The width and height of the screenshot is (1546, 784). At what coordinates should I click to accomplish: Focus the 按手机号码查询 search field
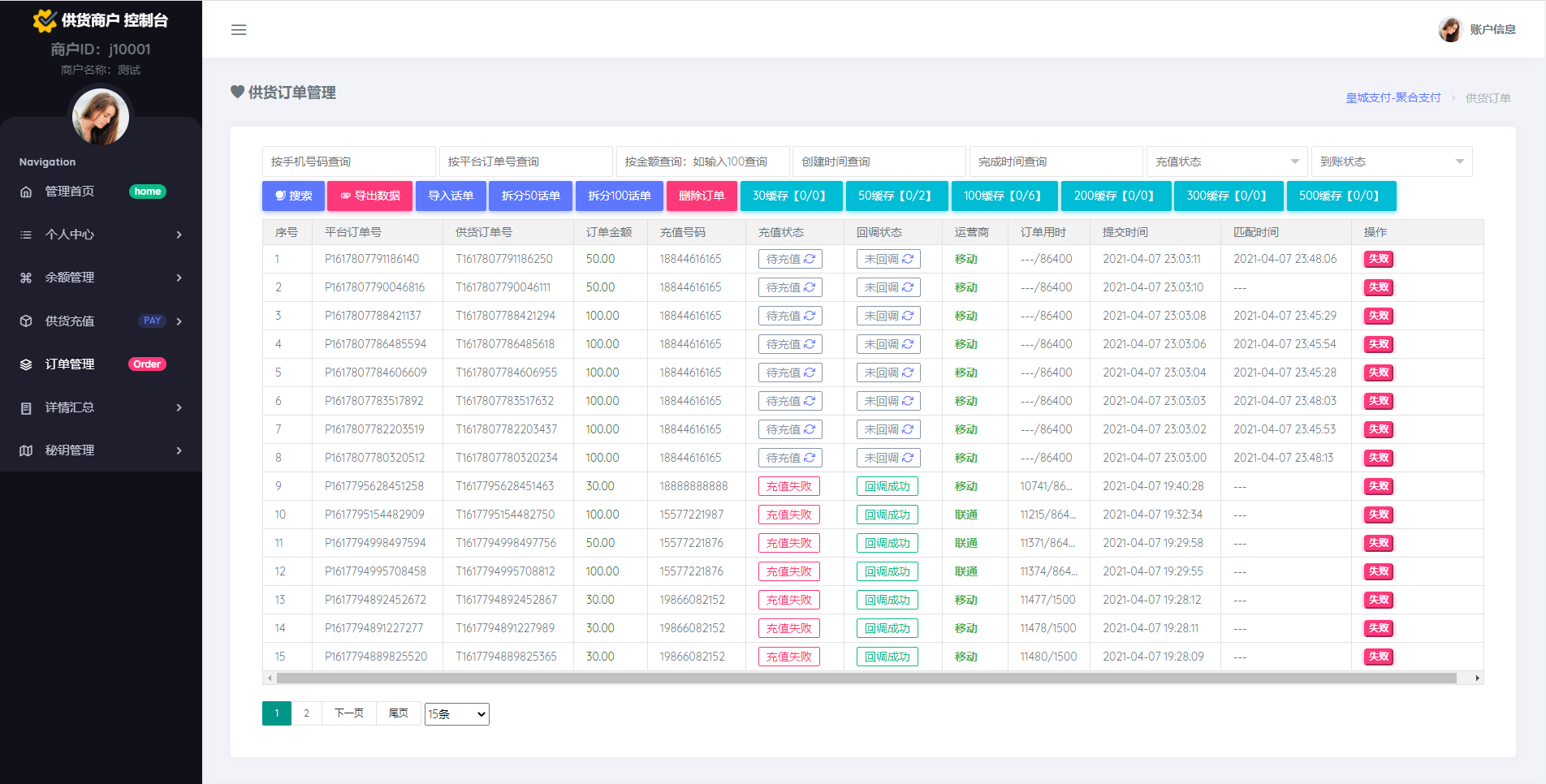(x=348, y=162)
